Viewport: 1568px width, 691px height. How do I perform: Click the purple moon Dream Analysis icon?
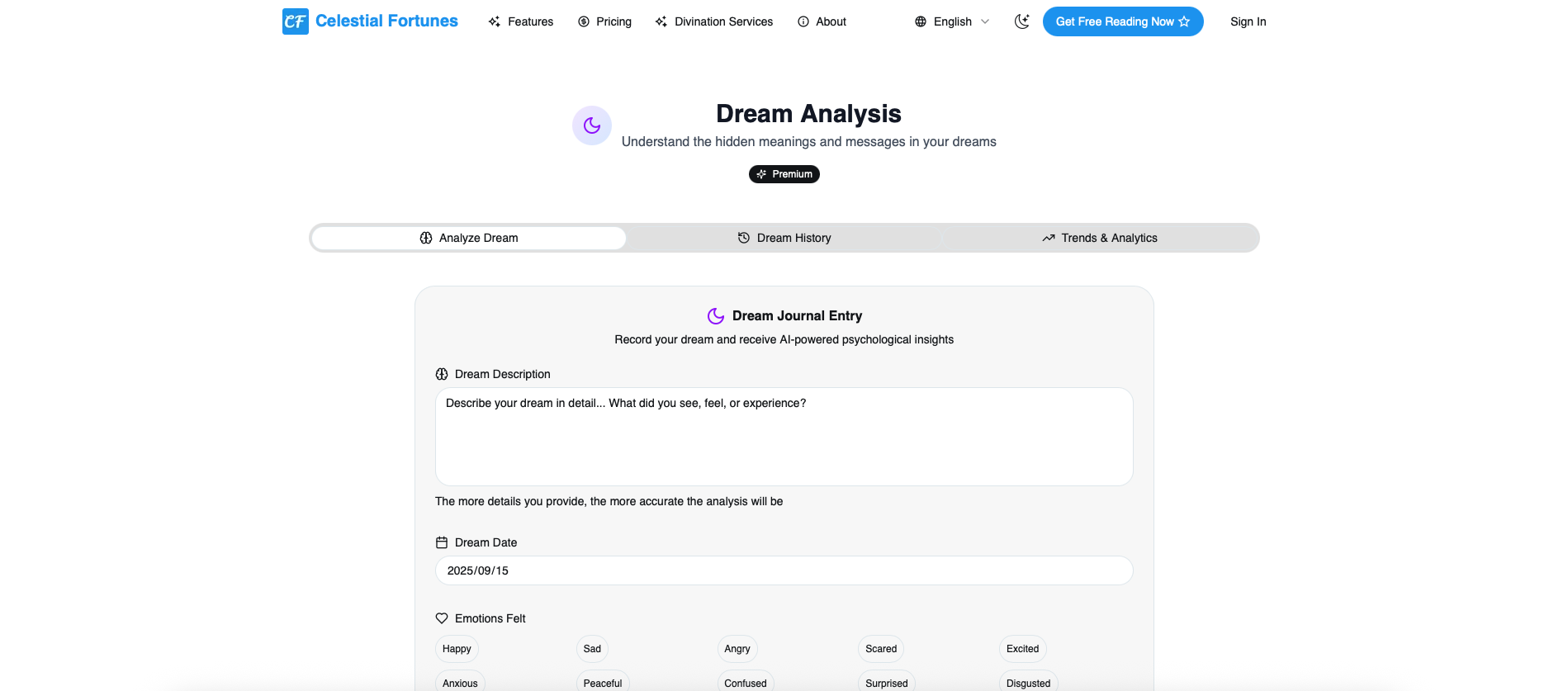(x=592, y=125)
